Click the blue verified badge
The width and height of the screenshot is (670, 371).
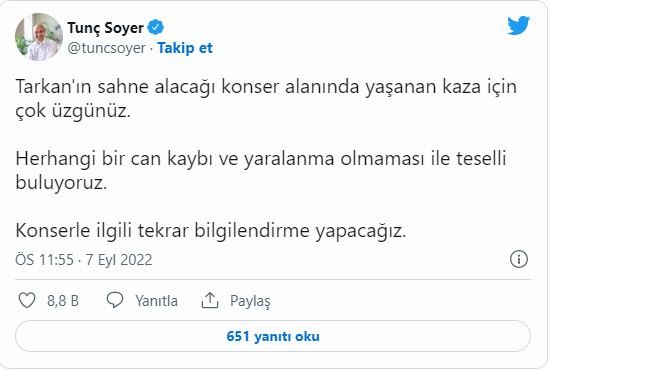(156, 27)
